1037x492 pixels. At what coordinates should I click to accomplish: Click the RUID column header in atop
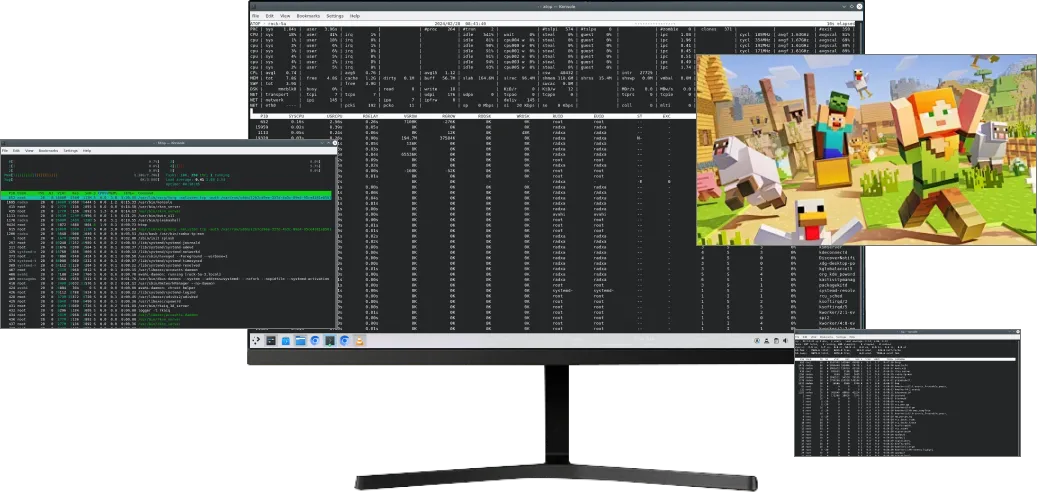558,116
